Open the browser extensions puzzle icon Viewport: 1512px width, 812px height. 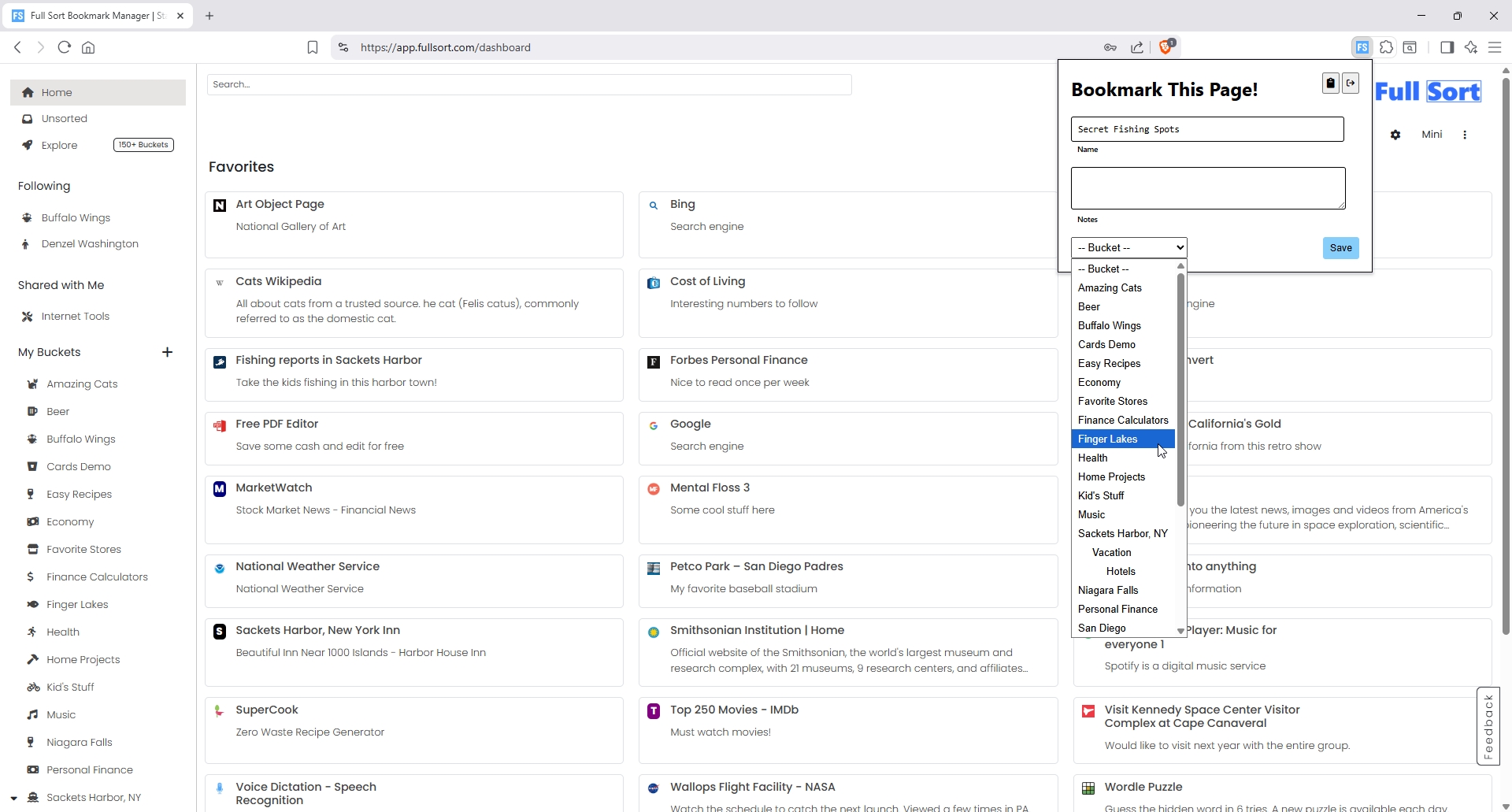coord(1386,47)
